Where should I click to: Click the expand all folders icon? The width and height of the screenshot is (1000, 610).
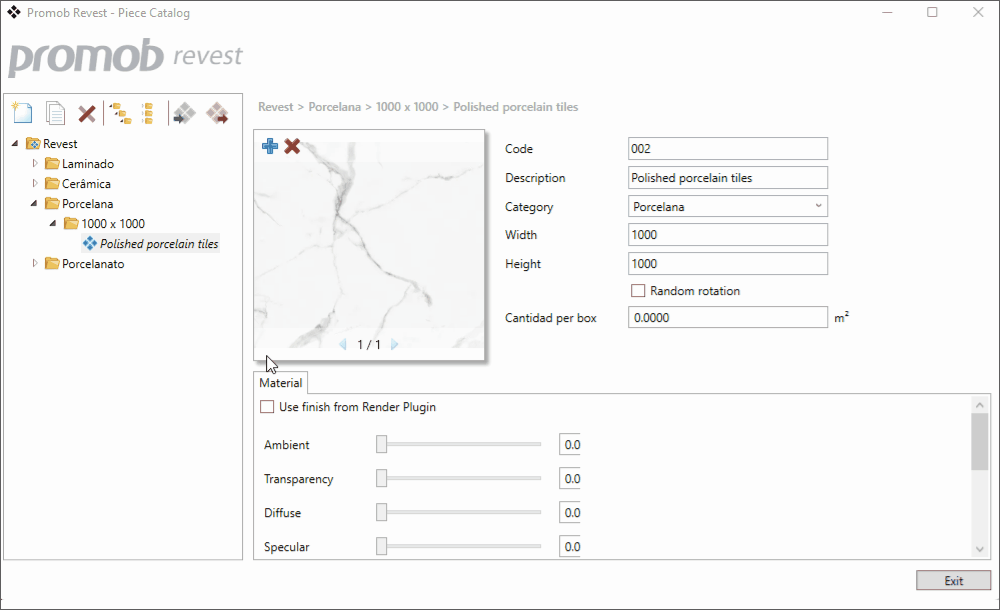coord(120,113)
